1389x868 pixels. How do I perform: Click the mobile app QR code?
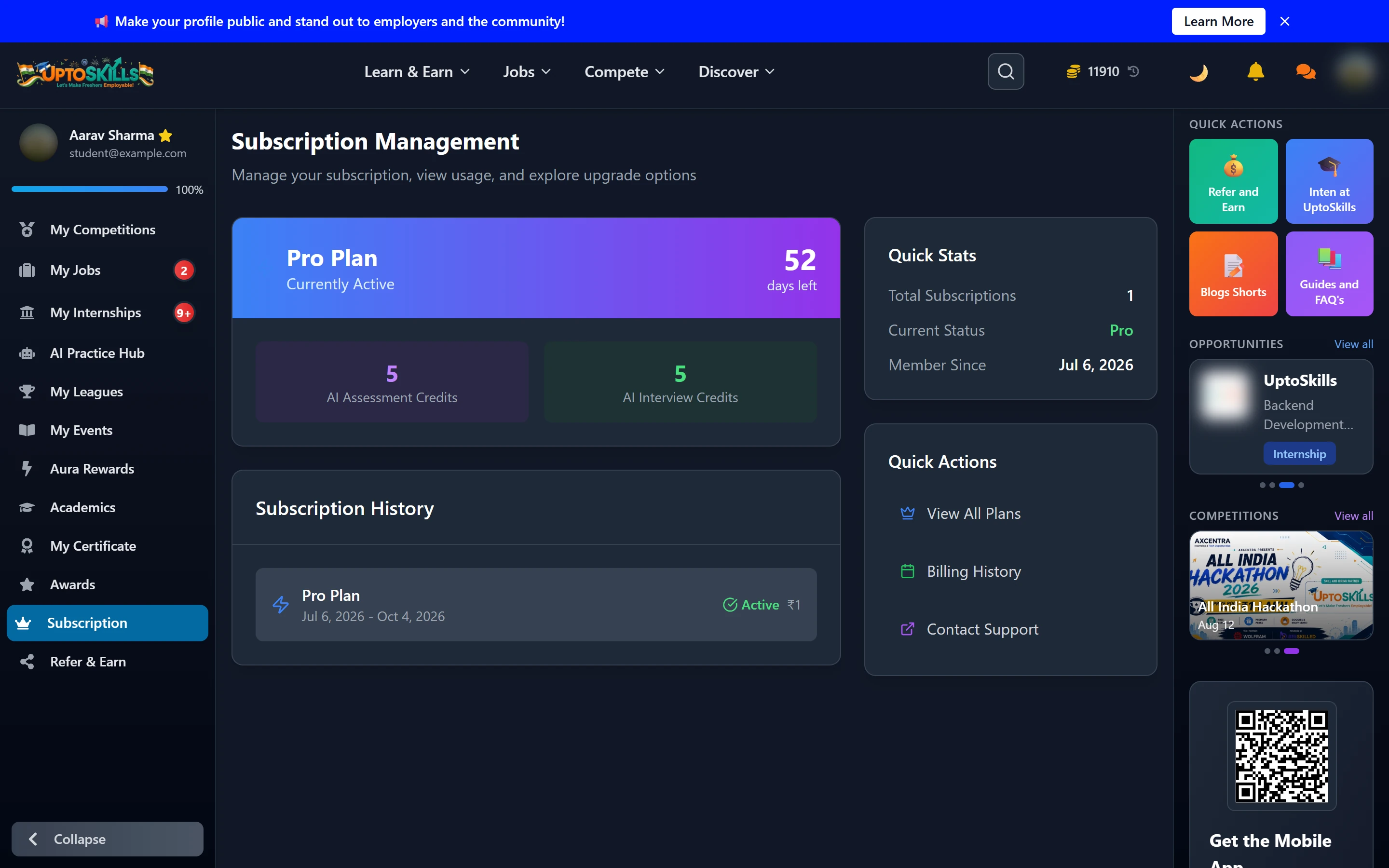pyautogui.click(x=1281, y=756)
